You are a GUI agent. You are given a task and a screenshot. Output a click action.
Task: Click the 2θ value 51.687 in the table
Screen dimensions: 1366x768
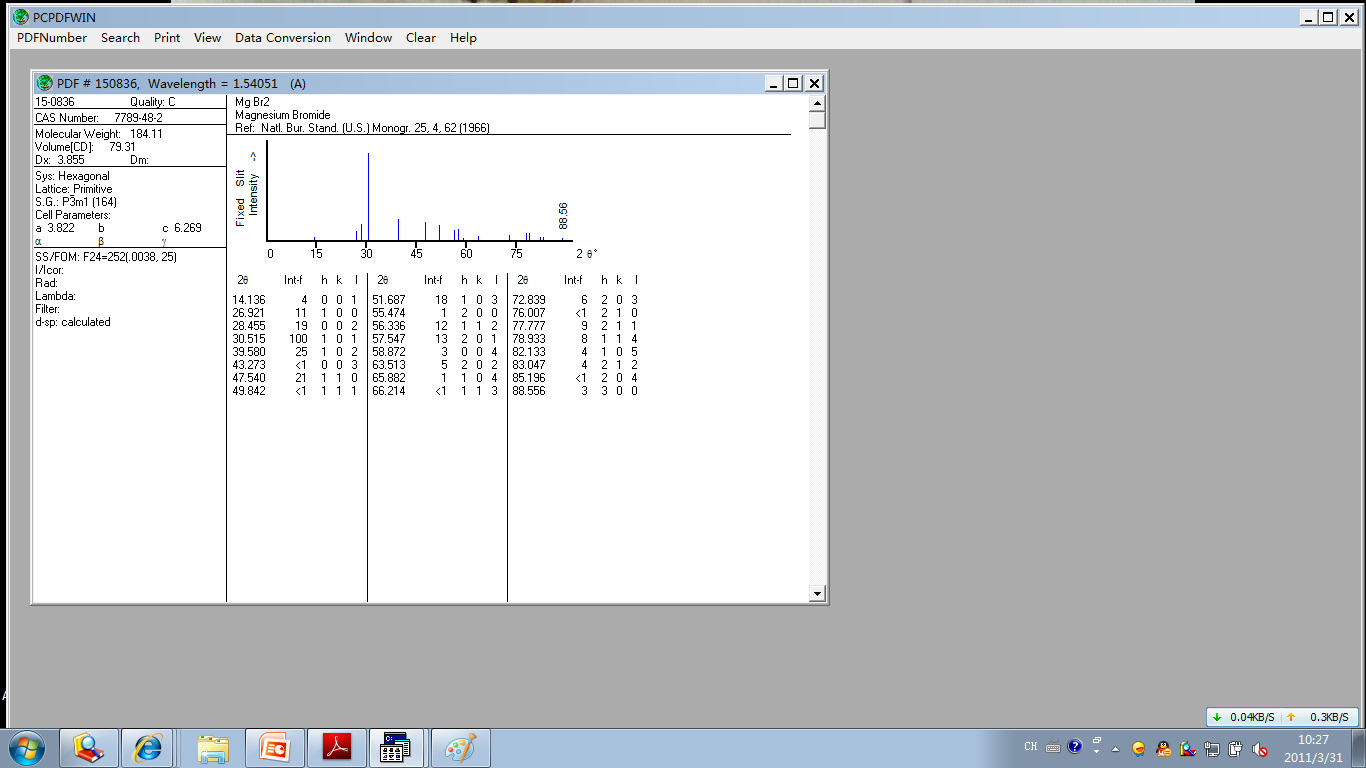point(389,300)
